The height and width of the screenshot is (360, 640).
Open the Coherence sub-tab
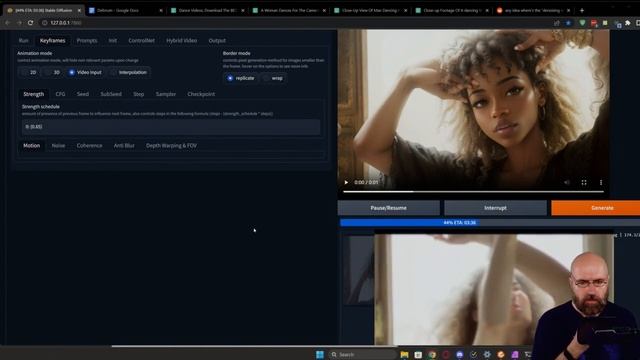click(x=89, y=145)
